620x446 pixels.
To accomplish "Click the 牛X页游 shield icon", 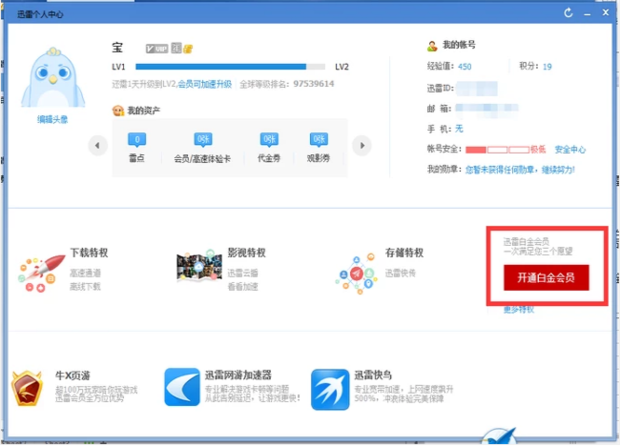I will (26, 388).
